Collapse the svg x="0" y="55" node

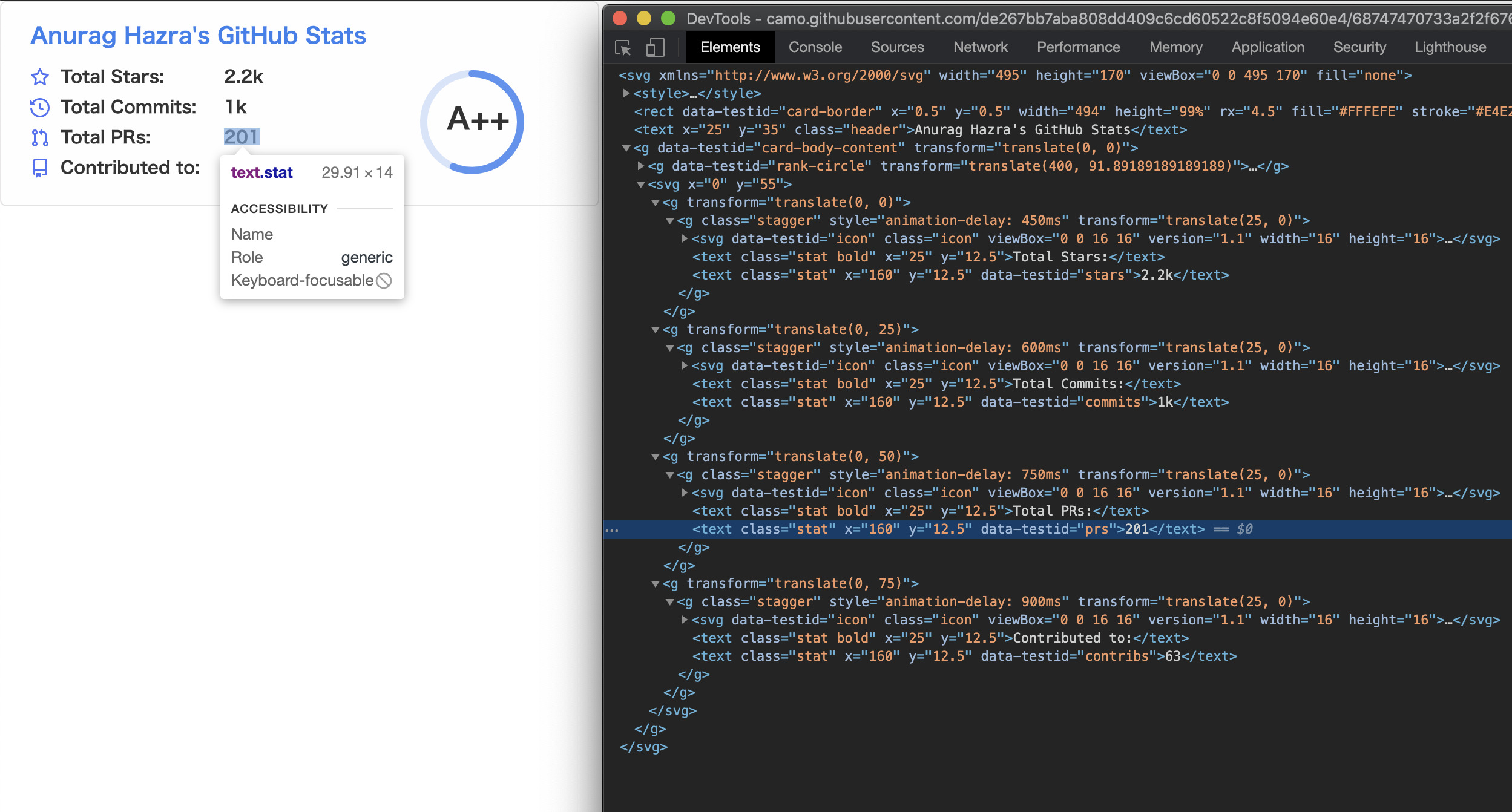(x=641, y=185)
